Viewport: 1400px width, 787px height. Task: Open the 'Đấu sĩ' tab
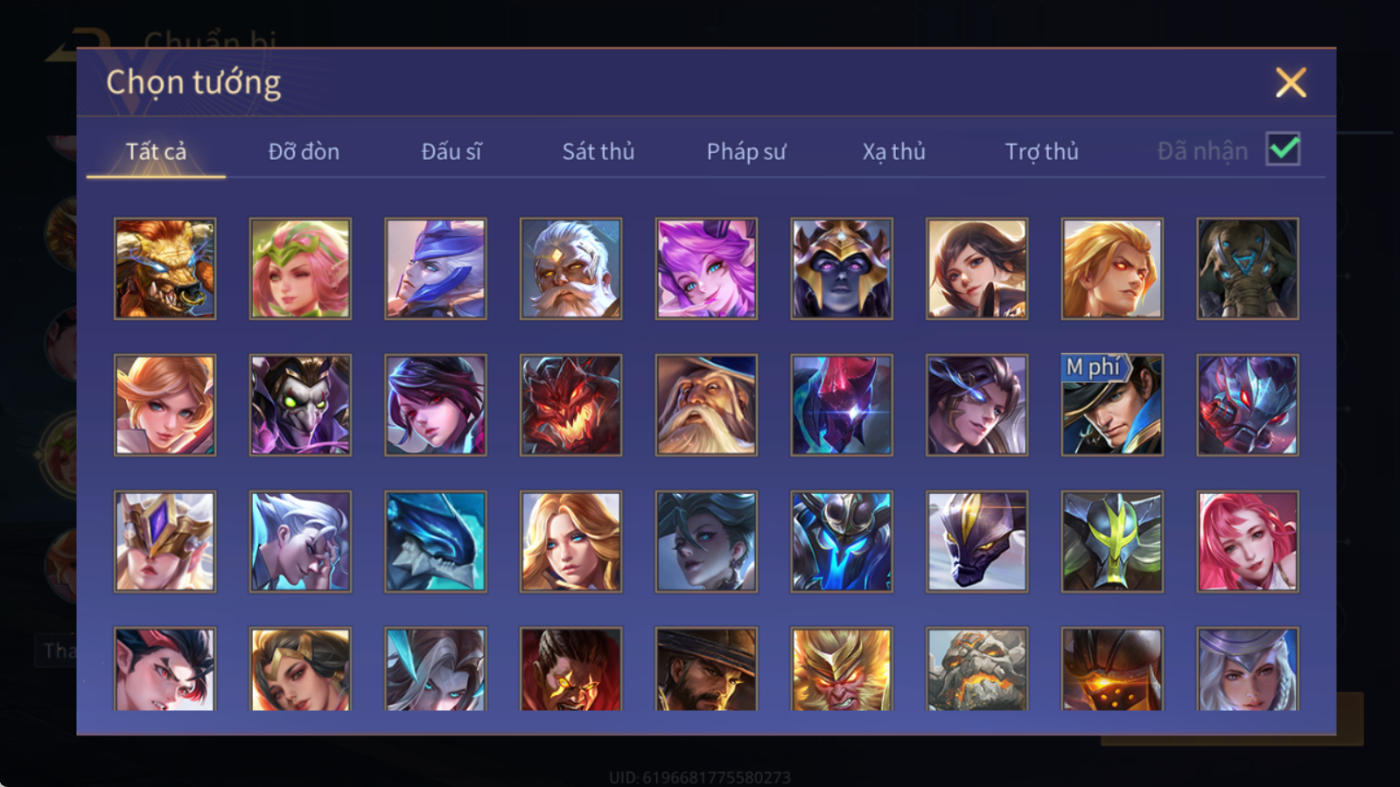[451, 152]
